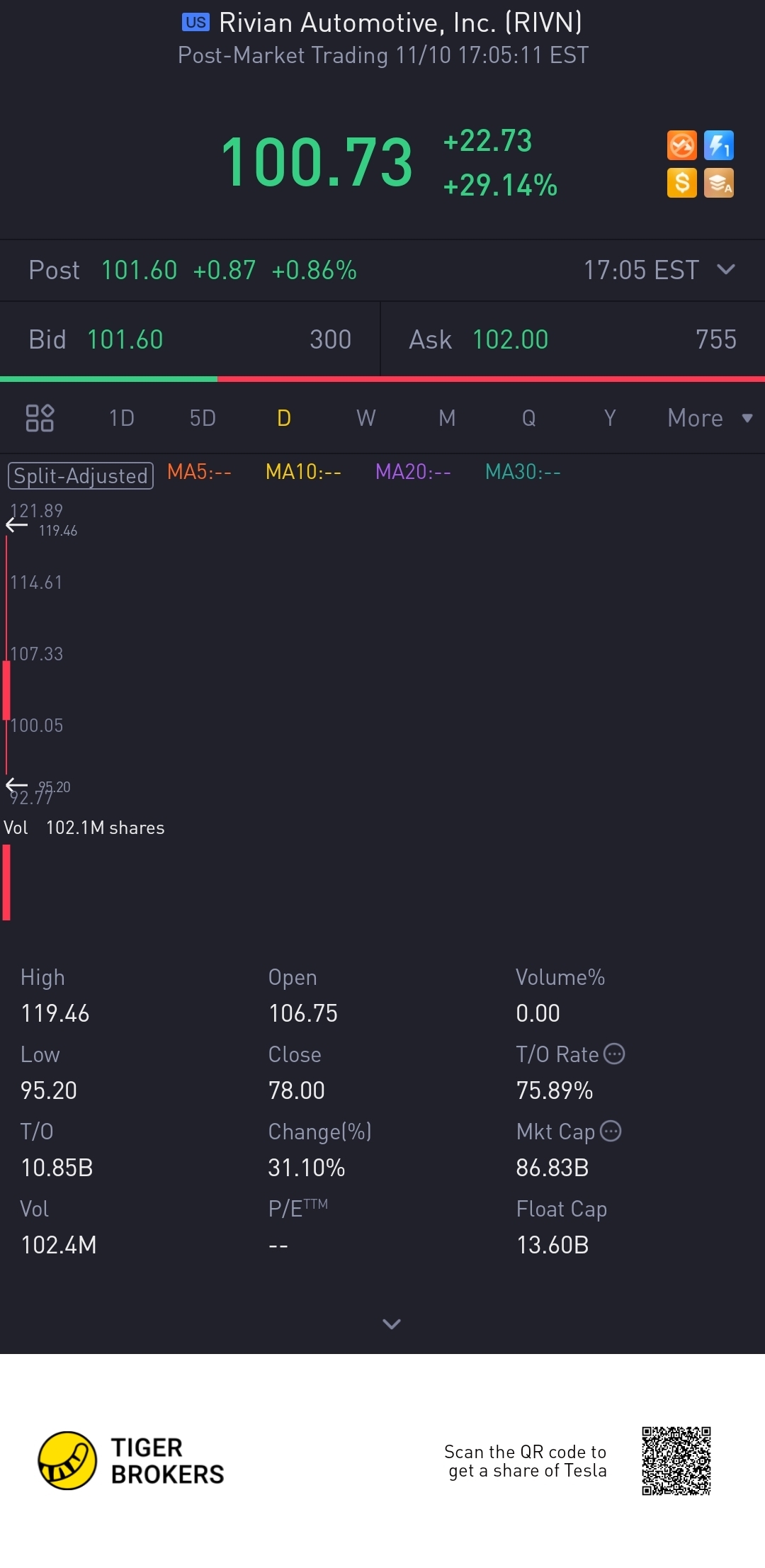Viewport: 765px width, 1568px height.
Task: Tap the Tesla share QR code
Action: (676, 1460)
